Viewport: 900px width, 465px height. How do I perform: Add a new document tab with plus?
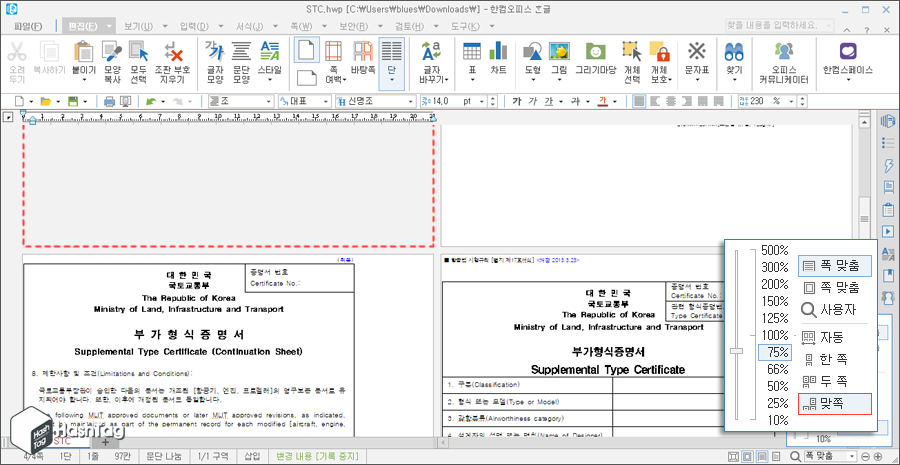pyautogui.click(x=105, y=442)
